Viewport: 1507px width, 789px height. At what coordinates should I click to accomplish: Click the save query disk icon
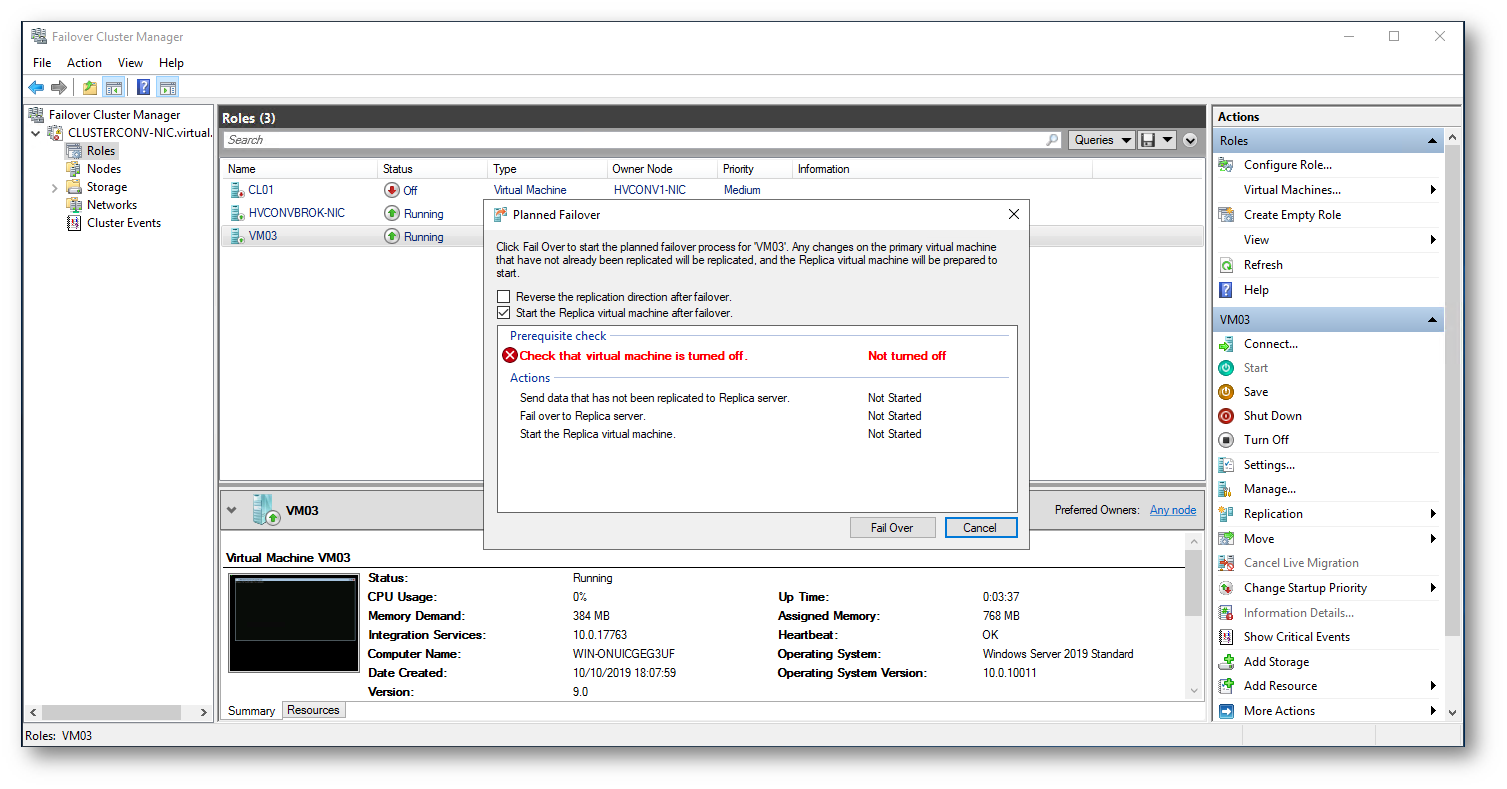click(1148, 140)
